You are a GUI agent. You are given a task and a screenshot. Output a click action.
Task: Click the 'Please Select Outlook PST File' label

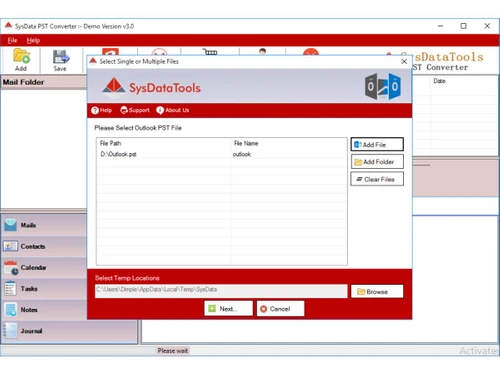tap(138, 128)
